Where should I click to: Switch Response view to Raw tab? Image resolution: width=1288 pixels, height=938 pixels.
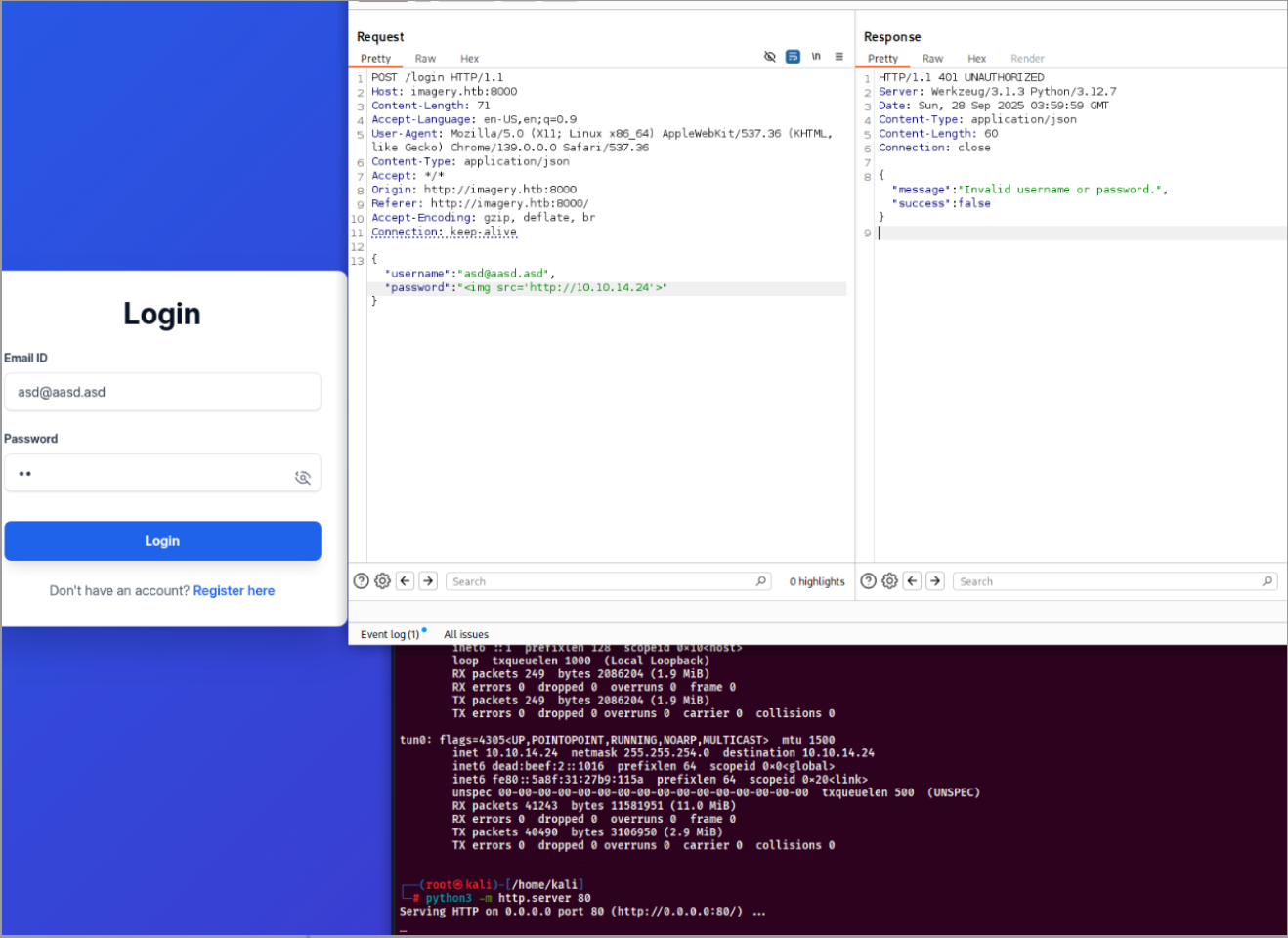[x=932, y=59]
